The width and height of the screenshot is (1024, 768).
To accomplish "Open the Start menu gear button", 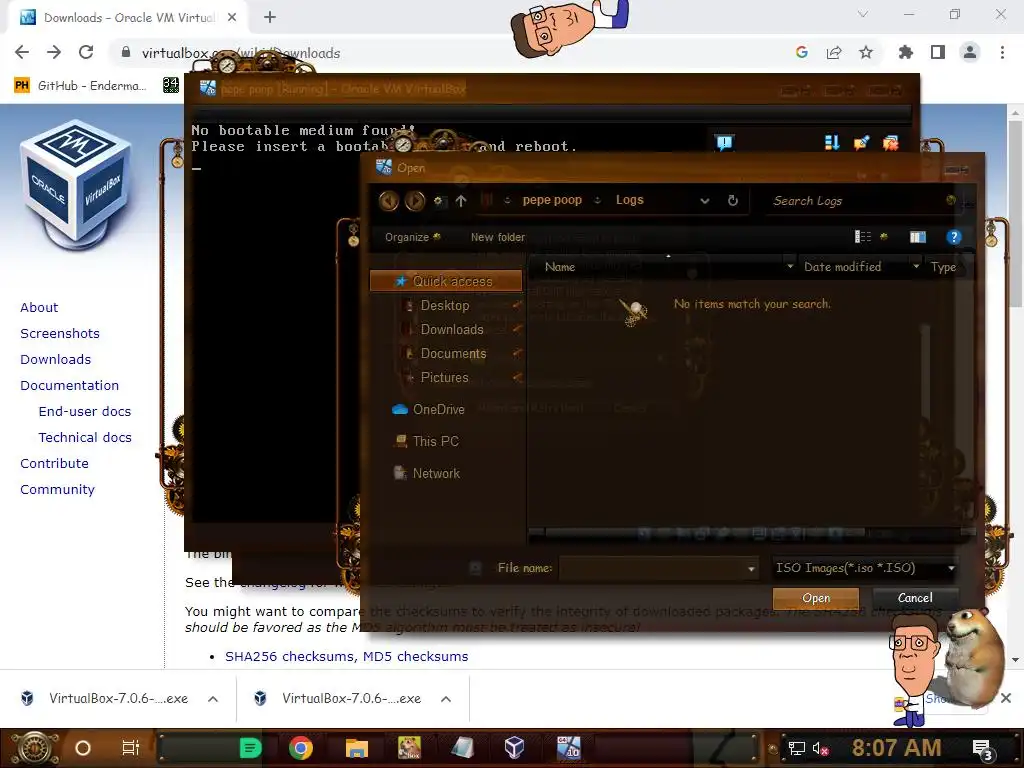I will point(33,748).
